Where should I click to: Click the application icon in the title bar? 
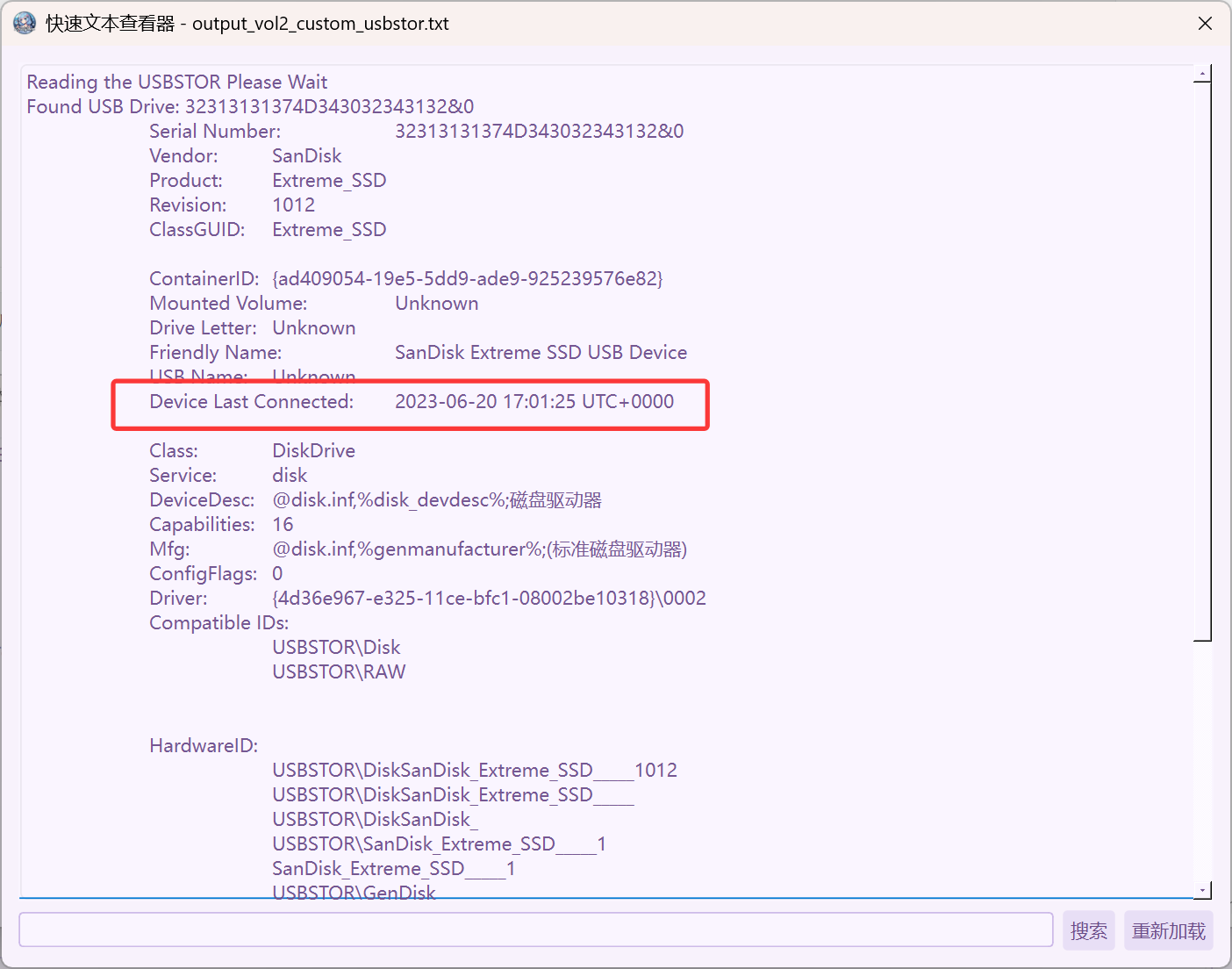25,23
